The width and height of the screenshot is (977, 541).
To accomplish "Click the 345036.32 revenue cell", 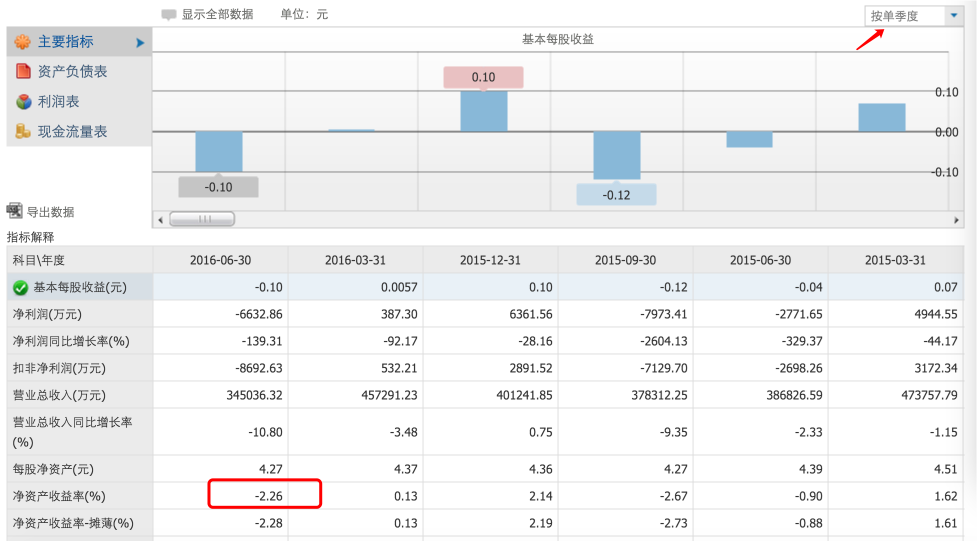I will tap(221, 395).
